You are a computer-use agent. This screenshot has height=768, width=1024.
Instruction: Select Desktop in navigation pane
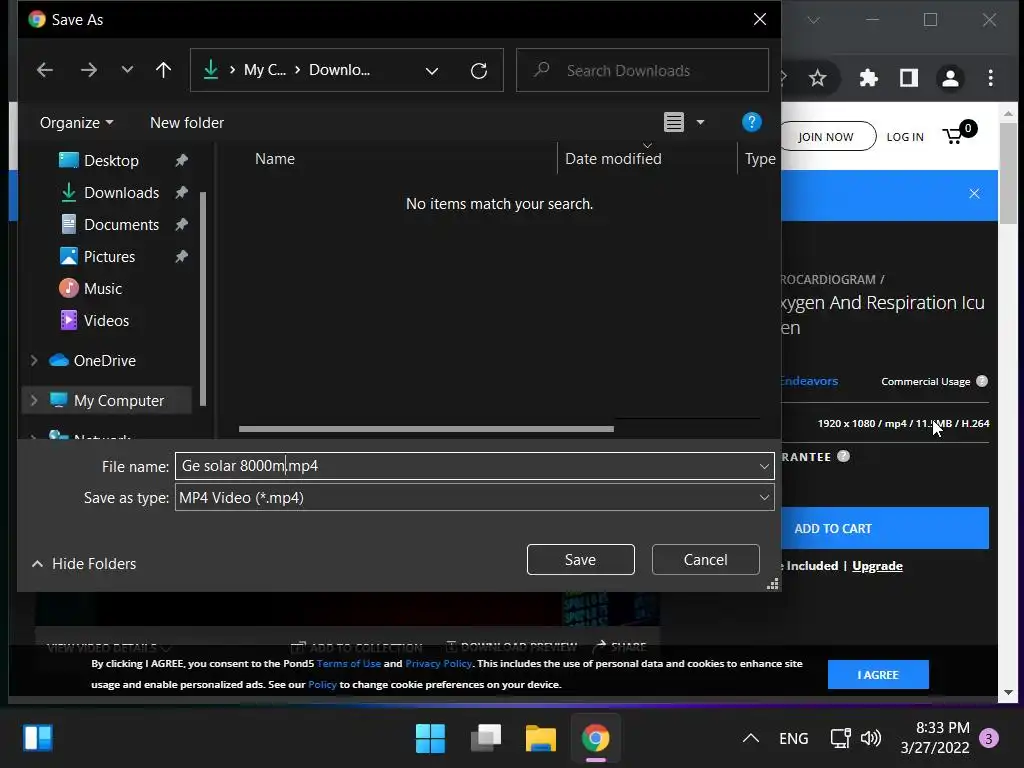(111, 161)
